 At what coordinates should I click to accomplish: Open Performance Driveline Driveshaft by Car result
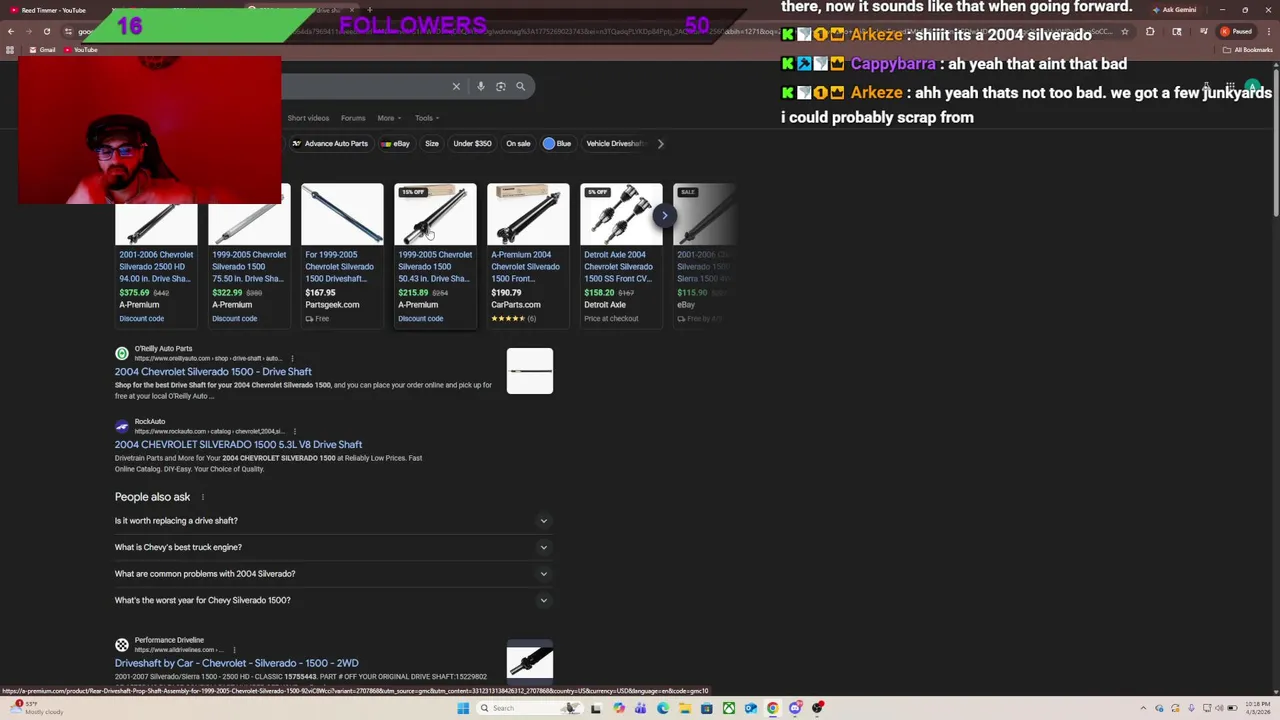click(236, 663)
